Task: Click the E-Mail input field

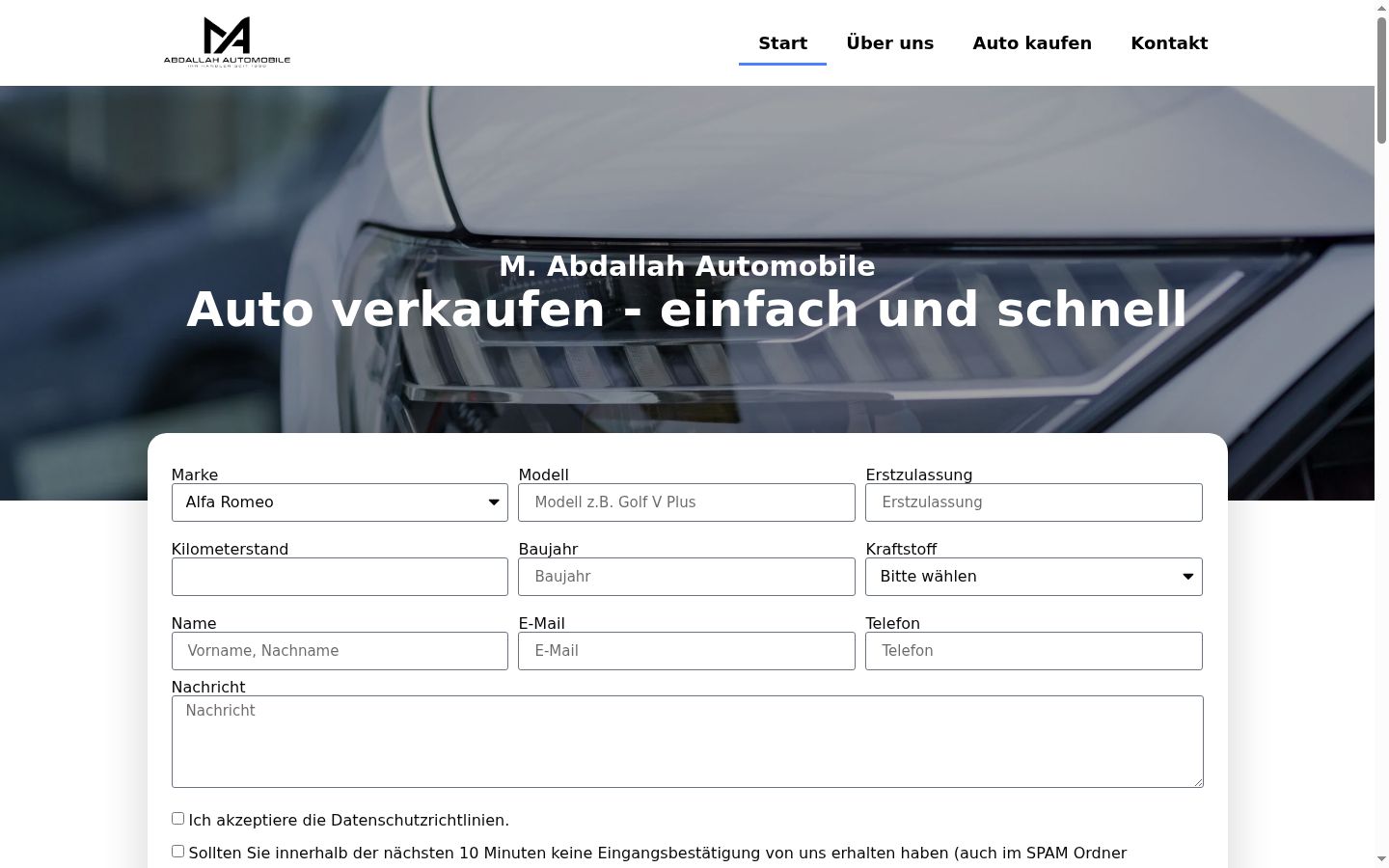Action: click(x=687, y=651)
